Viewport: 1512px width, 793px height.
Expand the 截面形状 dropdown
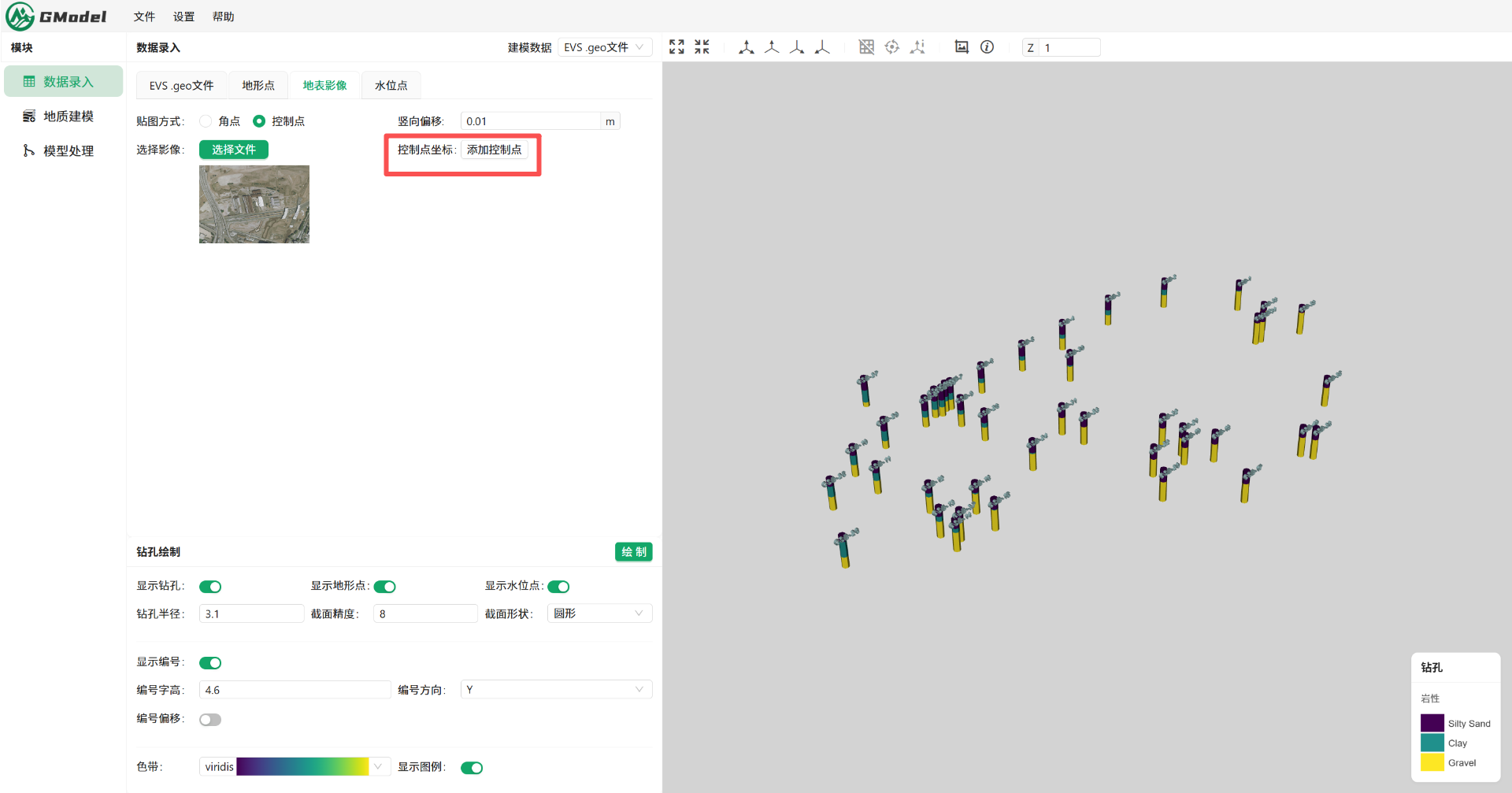(598, 613)
